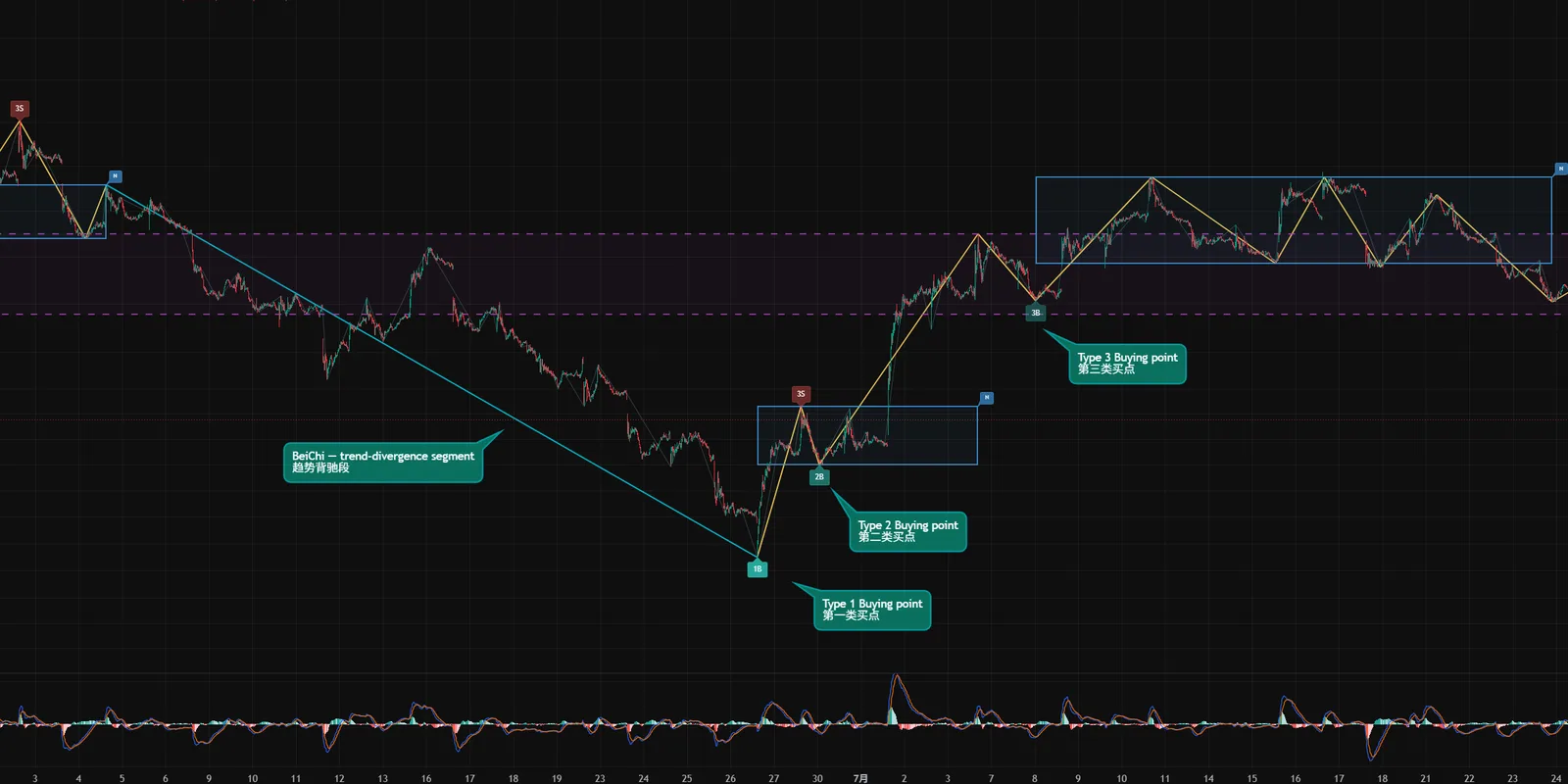This screenshot has height=784, width=1568.
Task: Click the date label 21 on the time axis
Action: click(x=1426, y=778)
